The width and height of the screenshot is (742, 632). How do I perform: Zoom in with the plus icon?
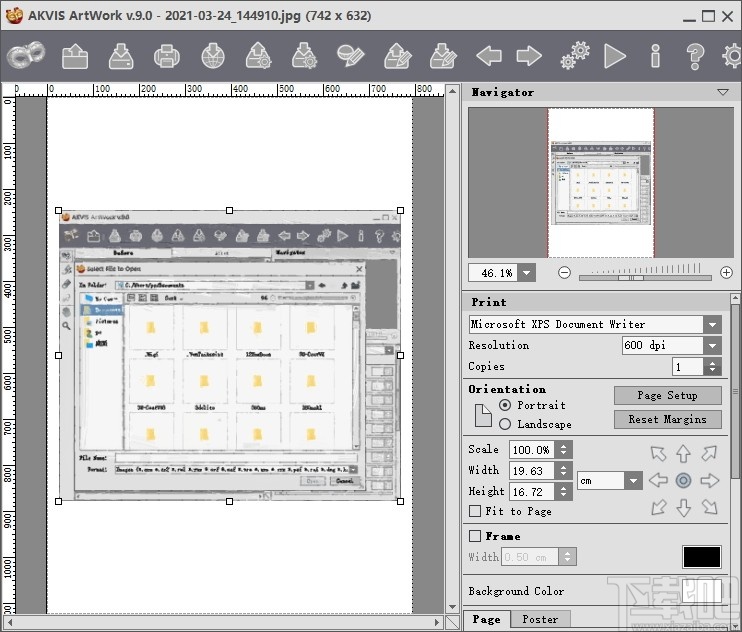point(726,272)
